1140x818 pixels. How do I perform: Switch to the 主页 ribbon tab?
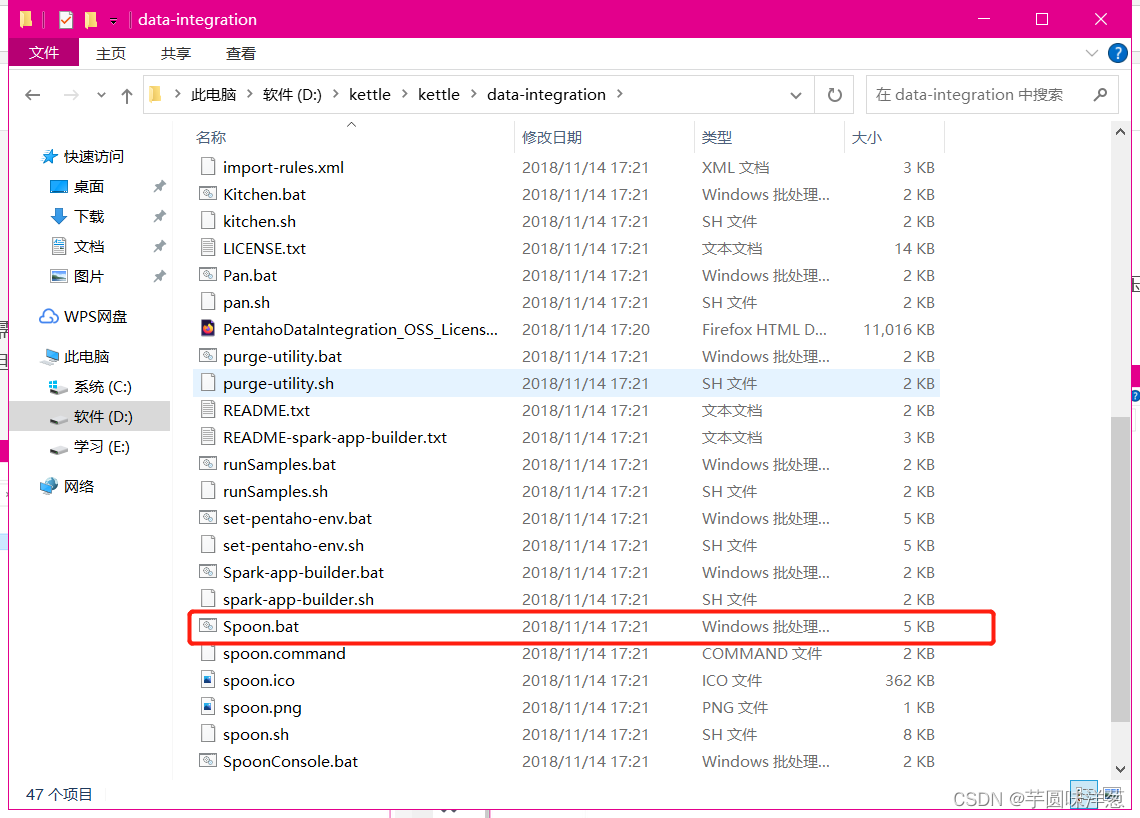(111, 53)
